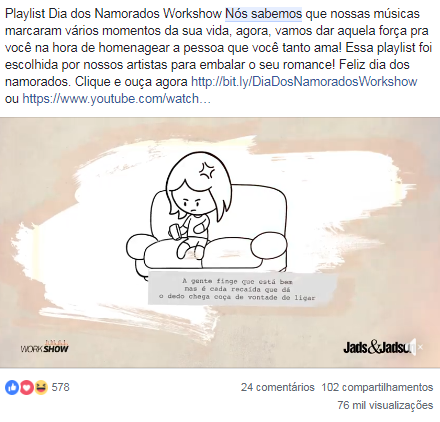Click the anger mark above the girl's head
440x422 pixels.
[x=207, y=170]
